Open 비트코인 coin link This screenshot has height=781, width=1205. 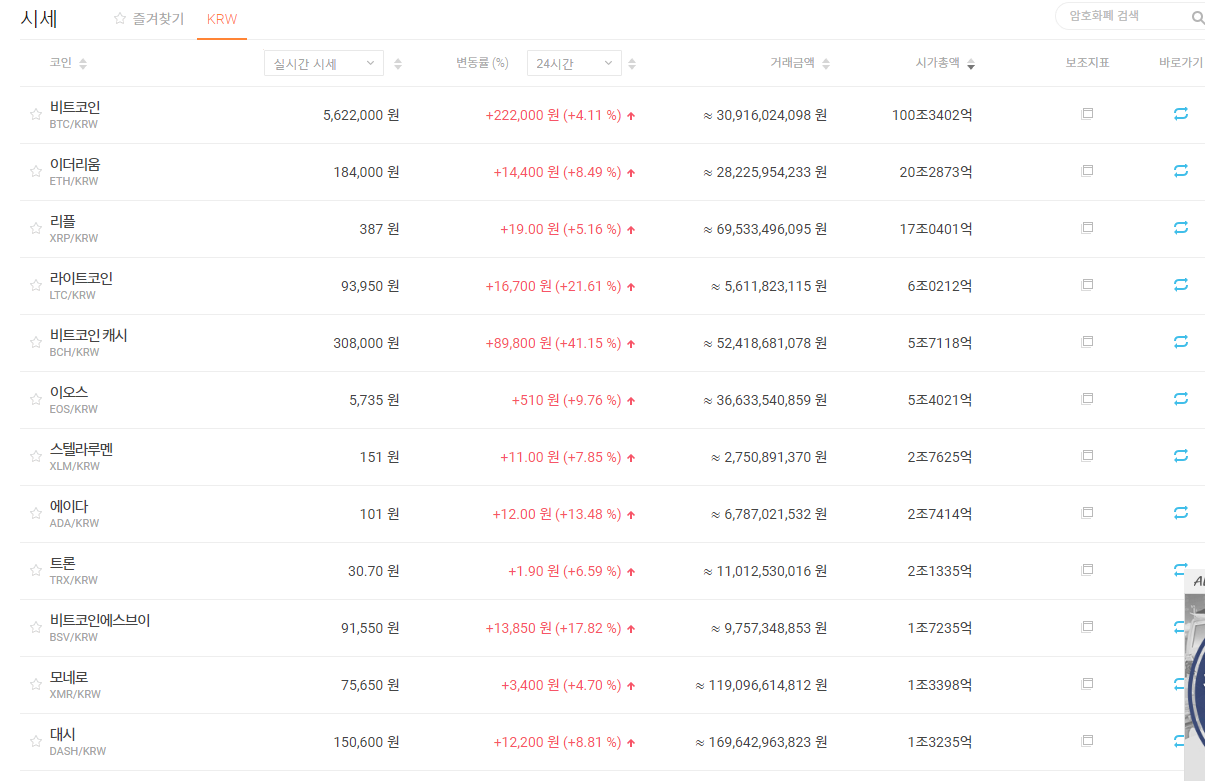(75, 107)
